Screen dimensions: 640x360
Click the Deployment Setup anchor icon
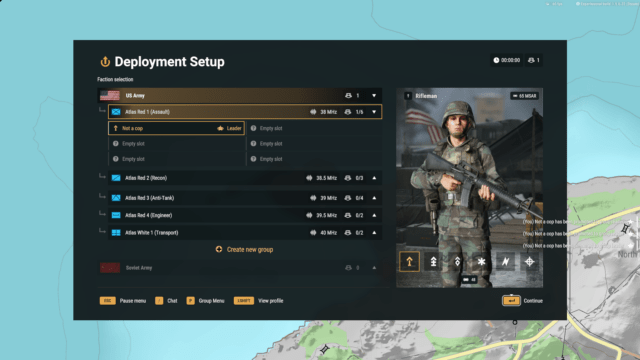pos(105,62)
